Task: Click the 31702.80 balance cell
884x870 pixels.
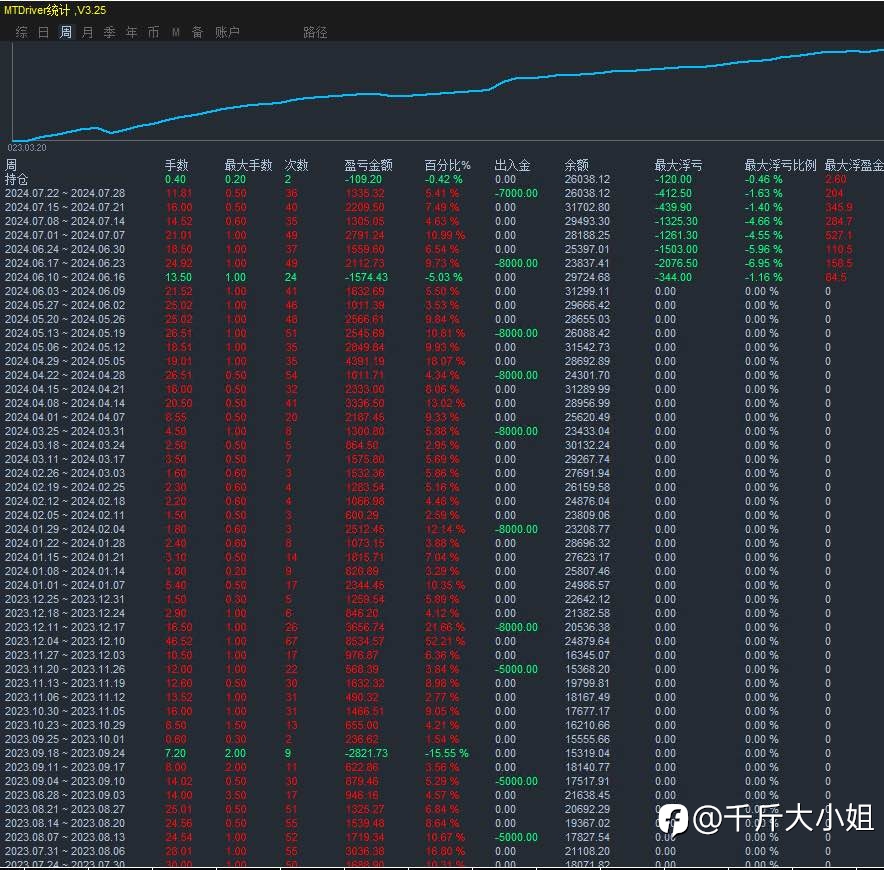Action: coord(587,207)
